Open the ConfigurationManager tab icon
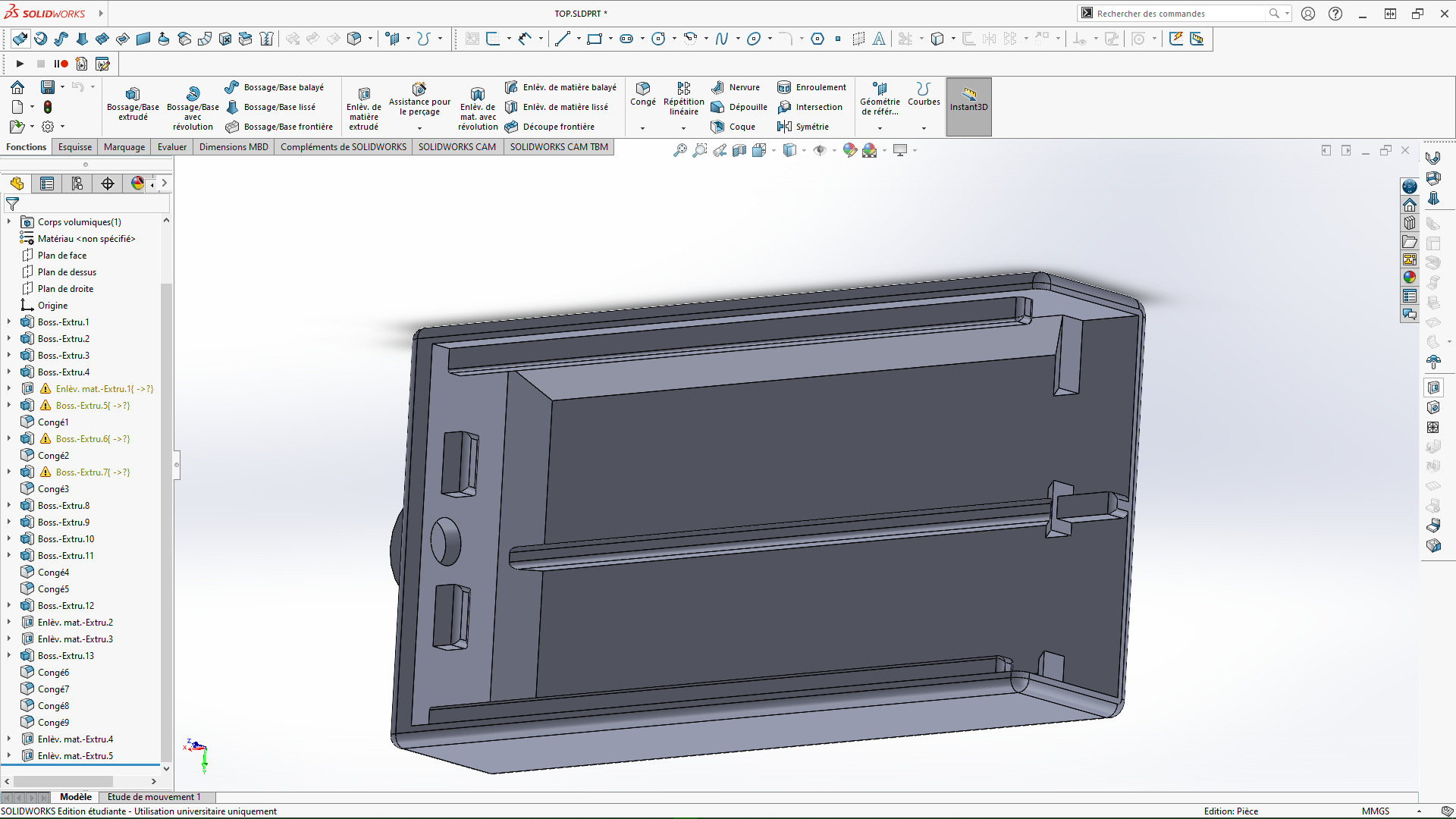Viewport: 1456px width, 819px height. click(77, 184)
